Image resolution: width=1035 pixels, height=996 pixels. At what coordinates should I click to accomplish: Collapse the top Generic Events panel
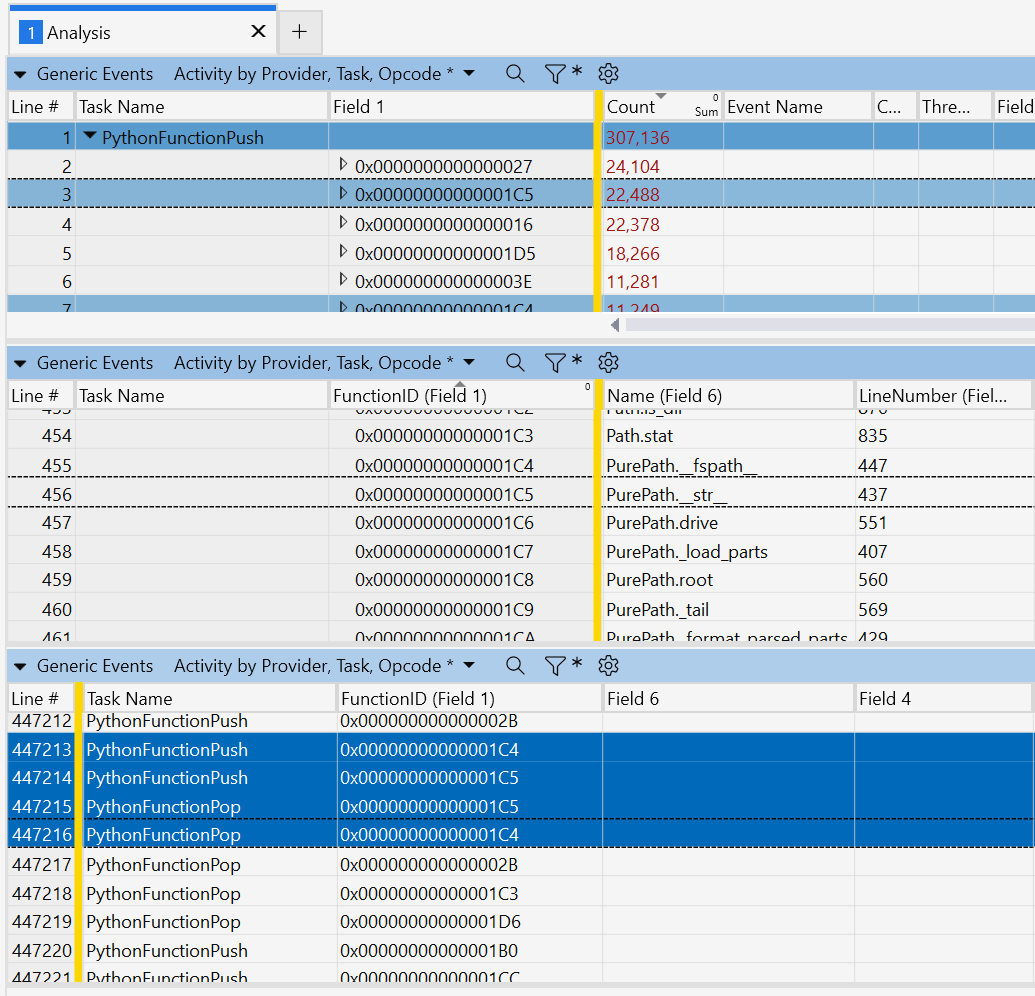pos(20,74)
